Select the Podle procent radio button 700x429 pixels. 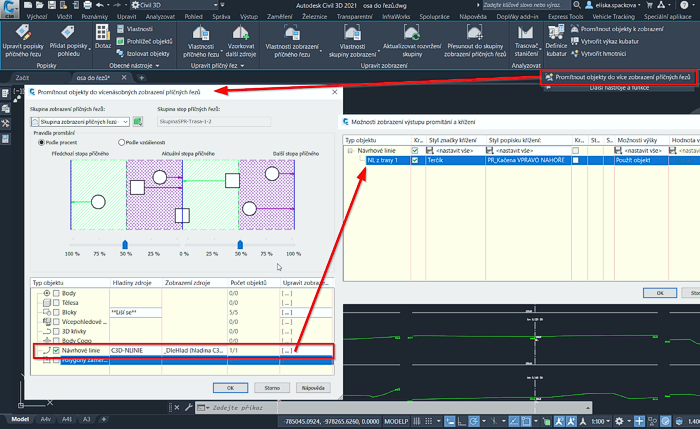[41, 142]
